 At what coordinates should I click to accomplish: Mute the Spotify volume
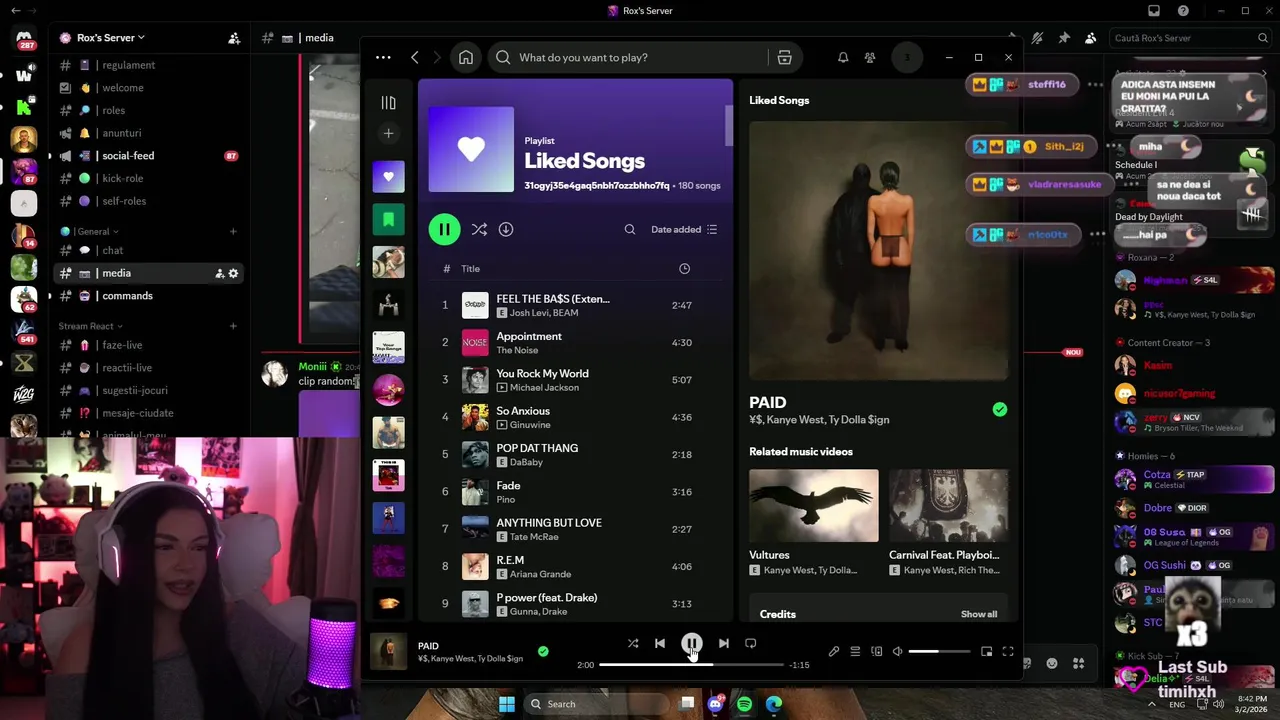click(897, 651)
